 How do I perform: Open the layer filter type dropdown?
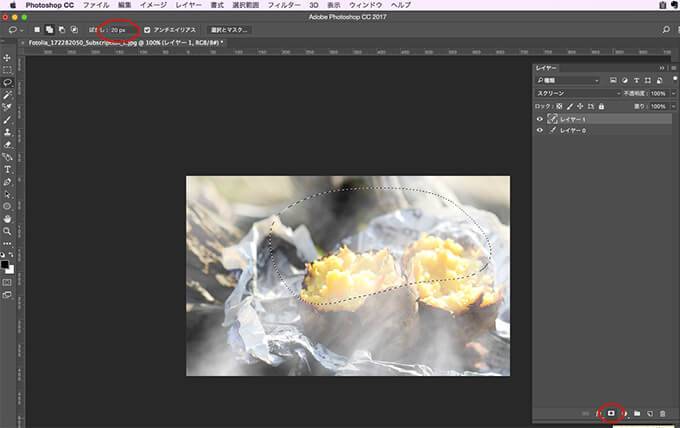point(567,81)
